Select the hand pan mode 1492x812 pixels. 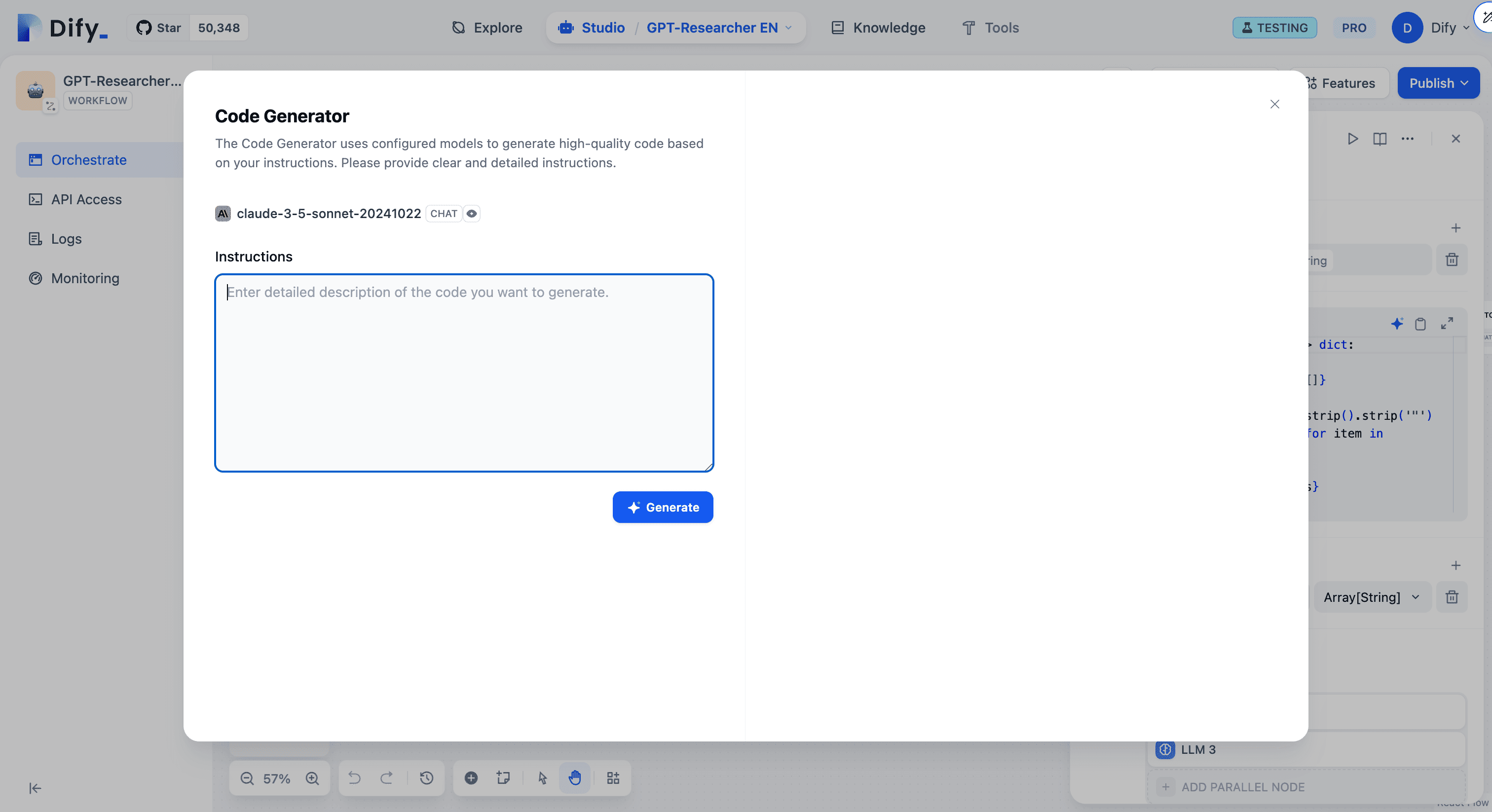point(575,778)
